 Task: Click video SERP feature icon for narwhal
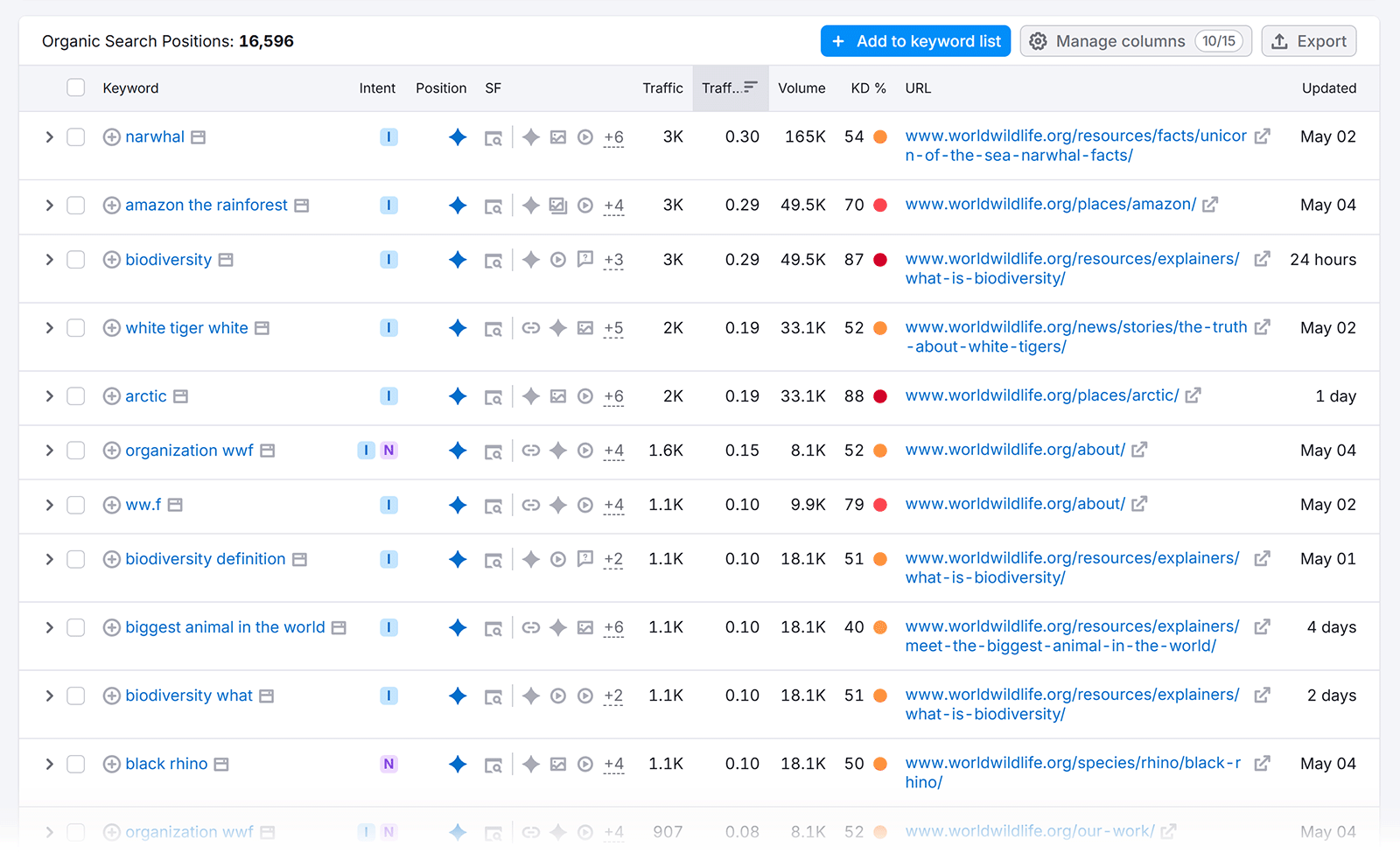pos(585,137)
